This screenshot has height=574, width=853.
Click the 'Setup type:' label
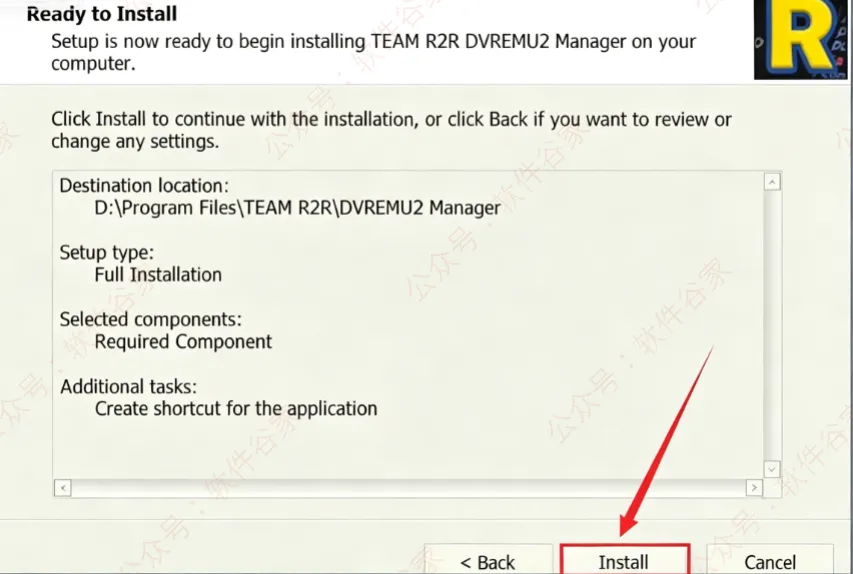pos(107,252)
